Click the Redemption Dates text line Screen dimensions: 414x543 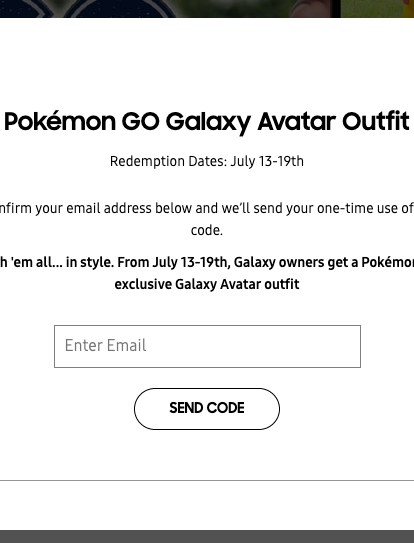207,161
